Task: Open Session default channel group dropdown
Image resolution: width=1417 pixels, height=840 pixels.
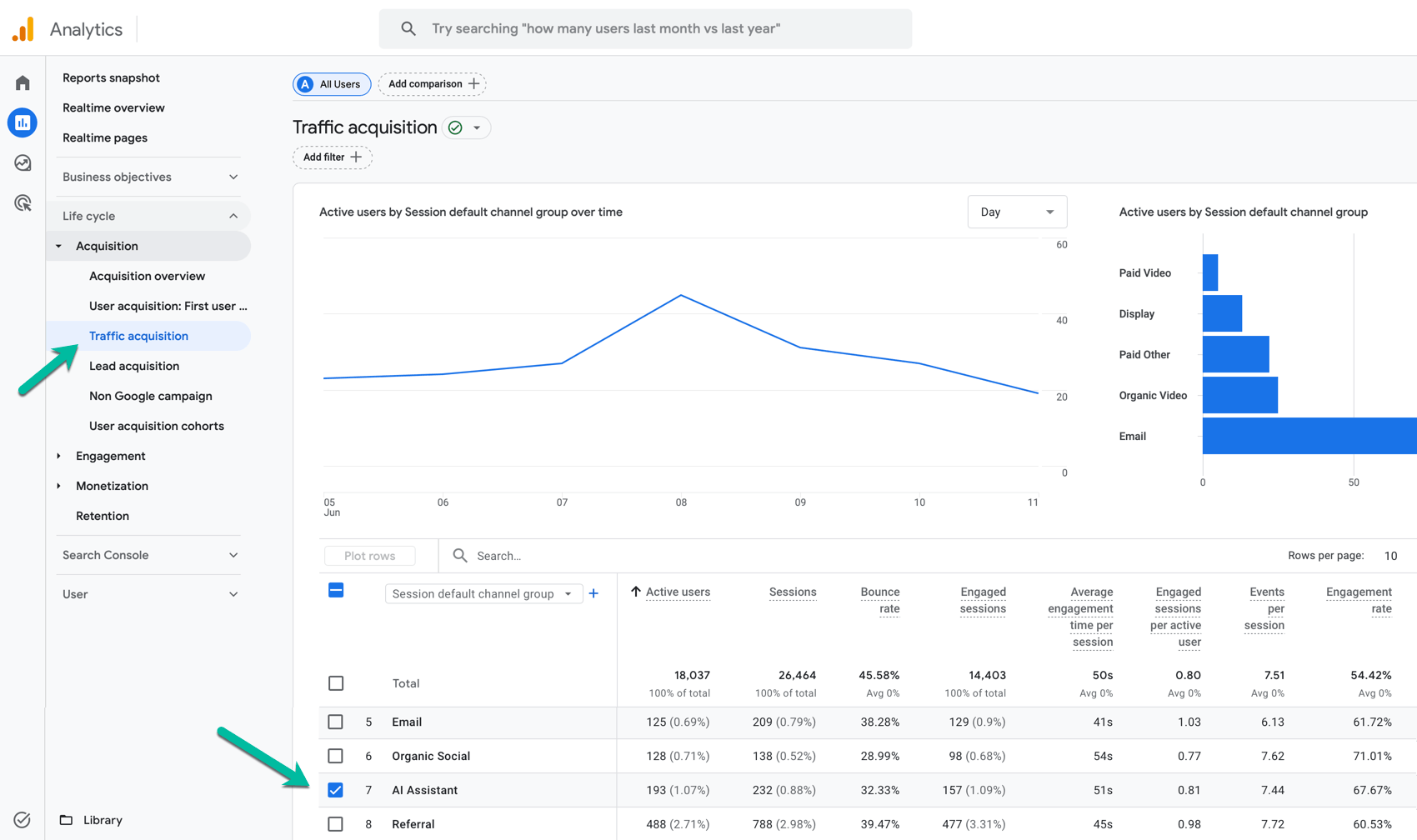Action: (483, 593)
